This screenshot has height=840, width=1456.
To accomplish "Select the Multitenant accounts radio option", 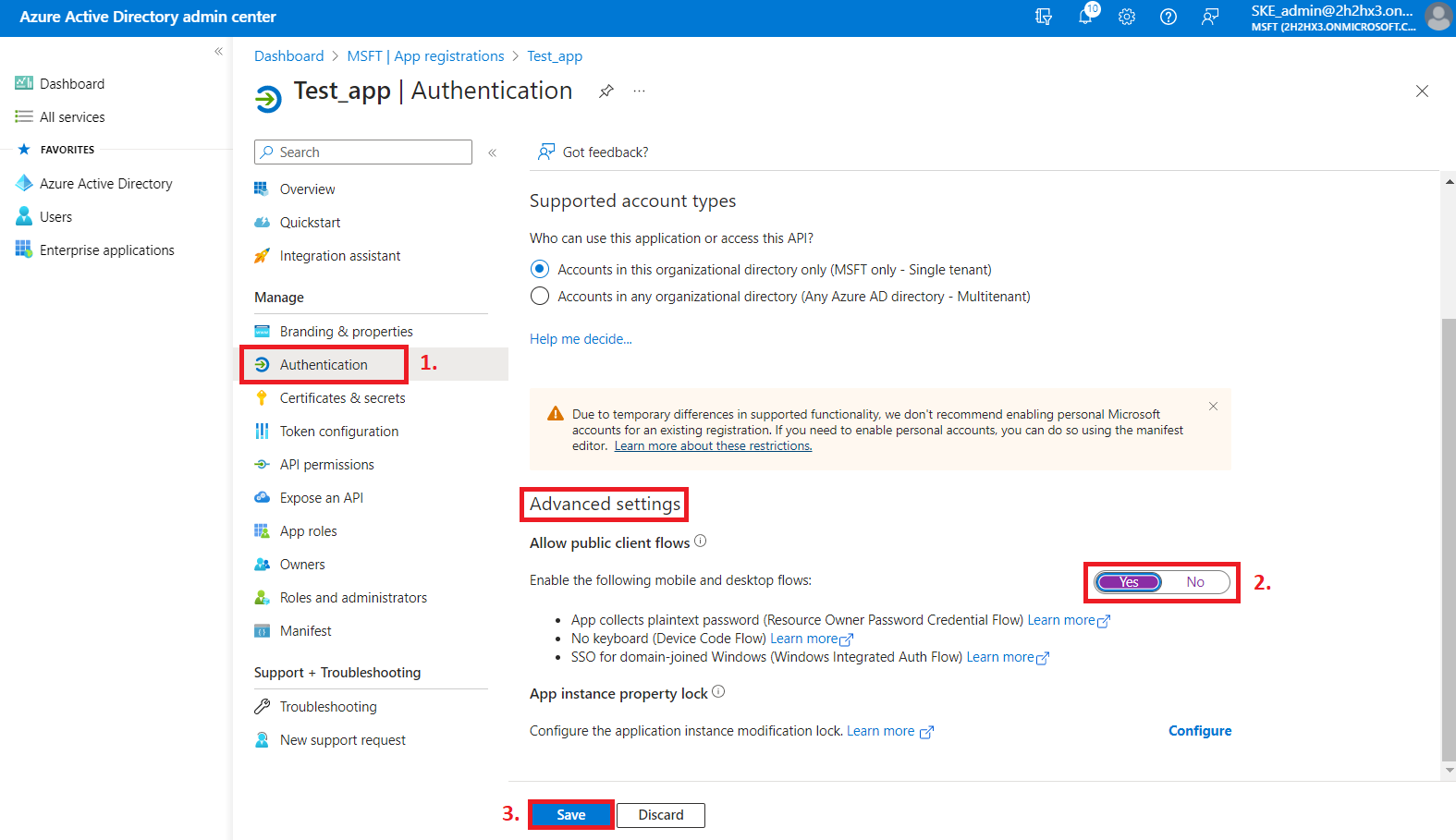I will [x=540, y=297].
